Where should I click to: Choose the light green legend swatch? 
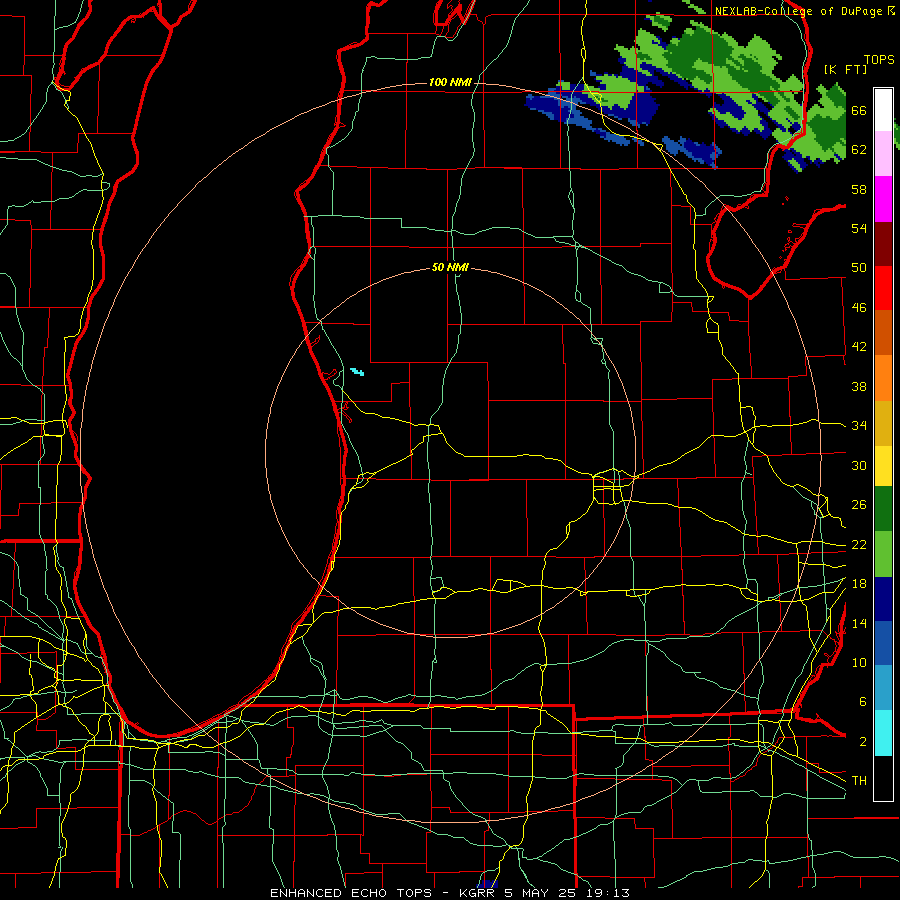tap(883, 554)
